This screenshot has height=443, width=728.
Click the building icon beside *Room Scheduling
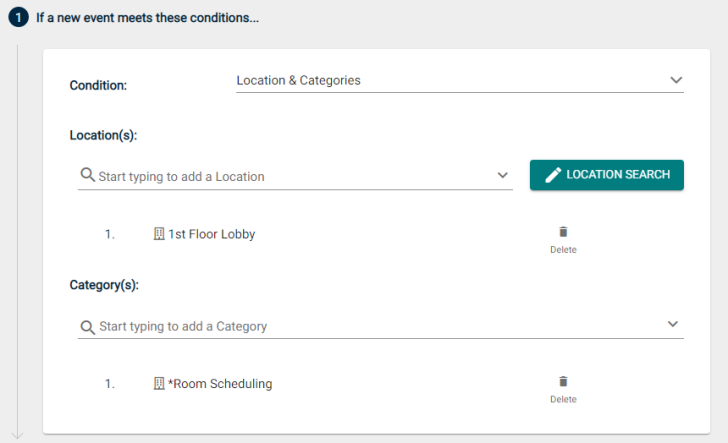[x=159, y=383]
